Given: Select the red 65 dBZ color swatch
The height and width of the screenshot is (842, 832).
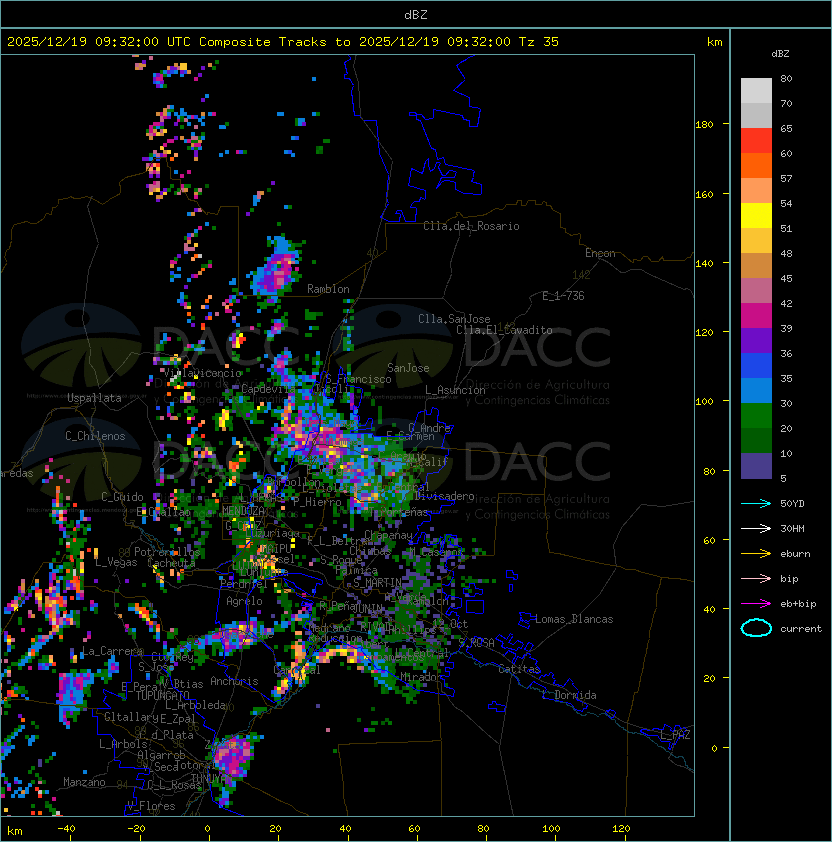Looking at the screenshot, I should [x=756, y=141].
